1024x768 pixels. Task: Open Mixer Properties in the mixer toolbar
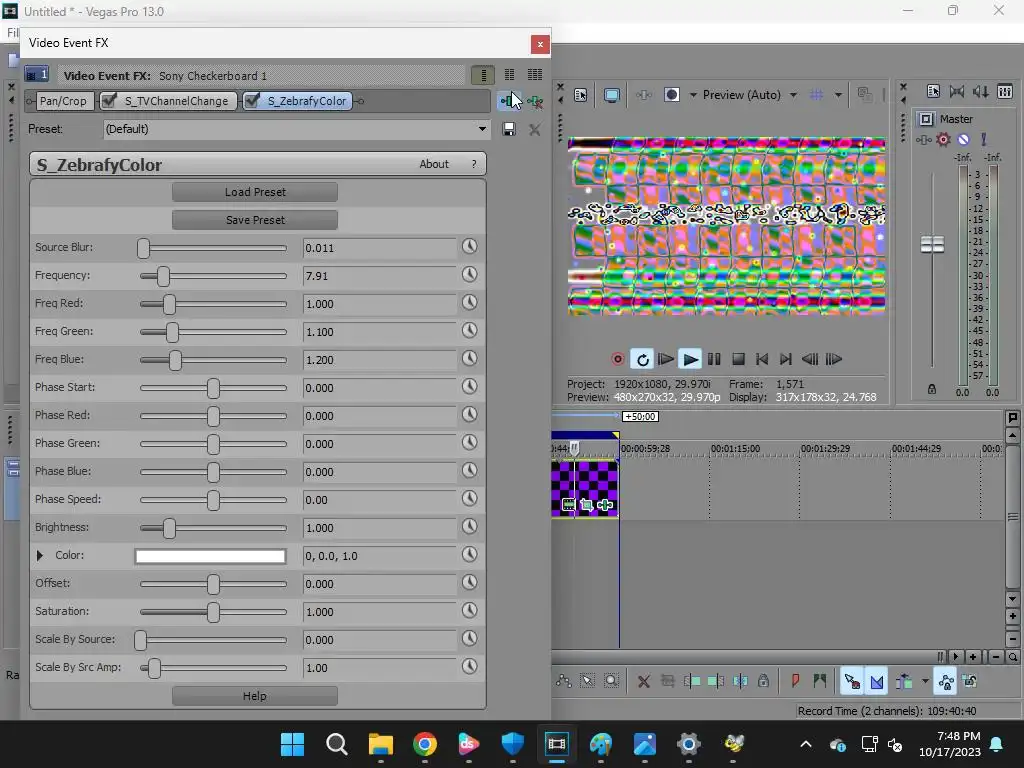click(x=933, y=91)
